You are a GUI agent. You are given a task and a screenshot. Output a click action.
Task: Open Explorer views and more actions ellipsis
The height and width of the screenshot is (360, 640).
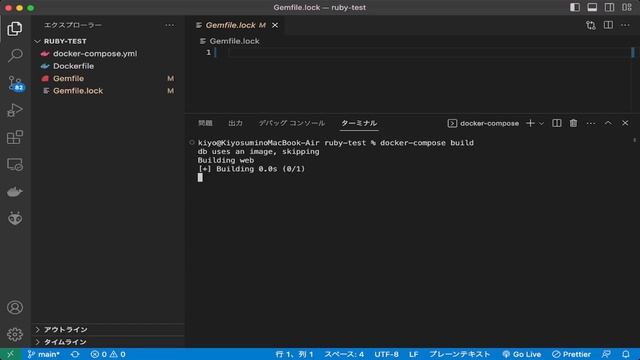(x=170, y=25)
